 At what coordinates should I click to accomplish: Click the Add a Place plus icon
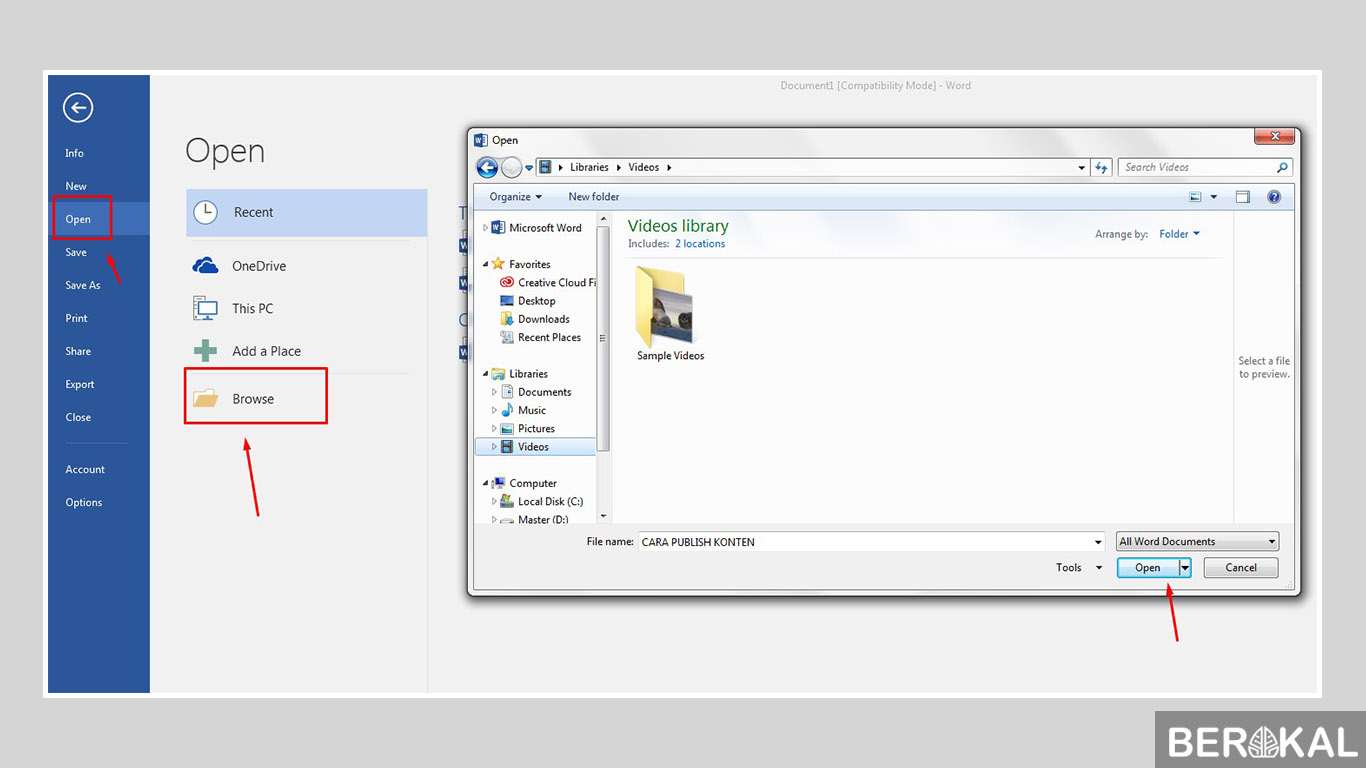[x=205, y=351]
